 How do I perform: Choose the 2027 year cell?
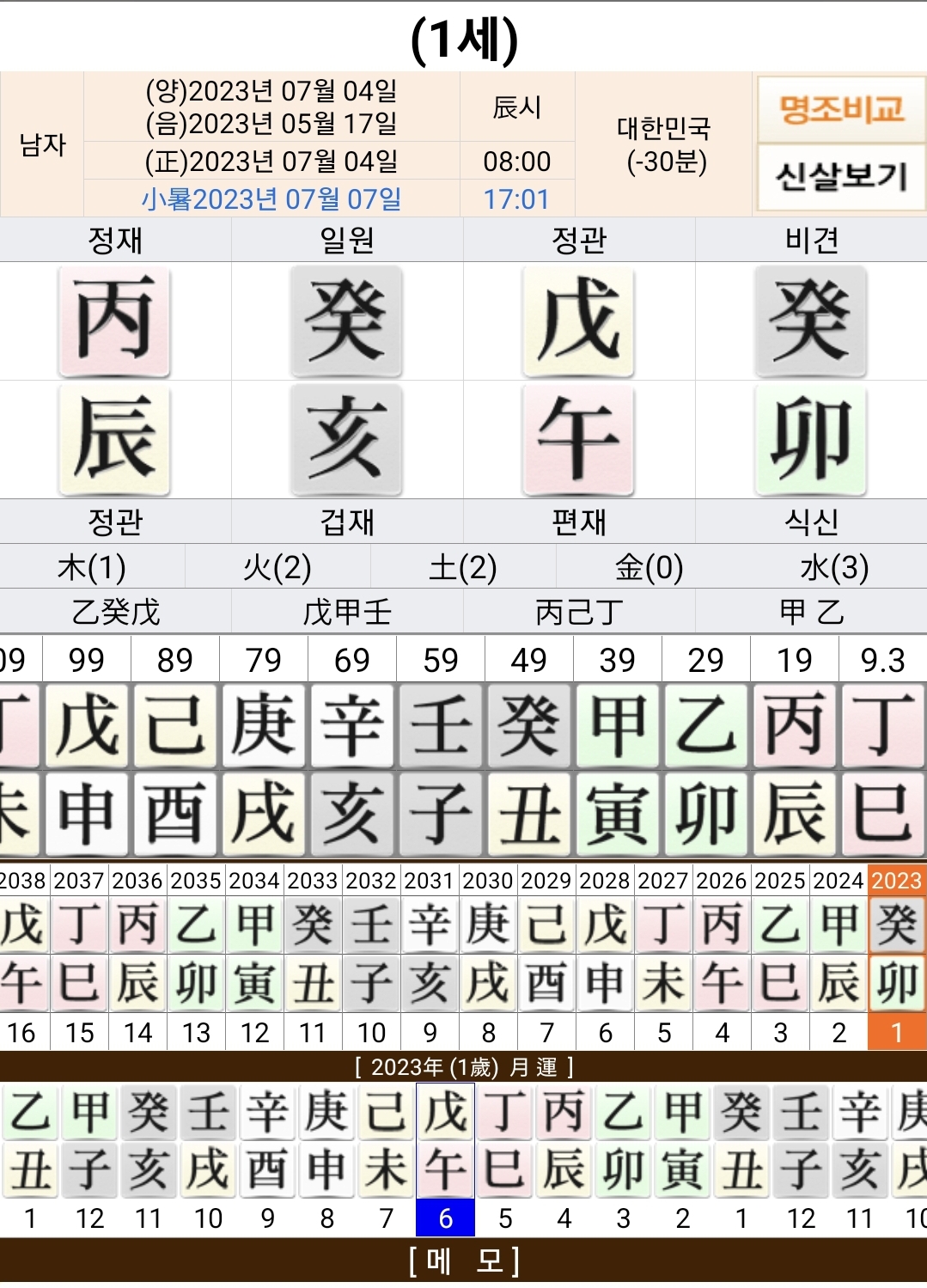click(663, 881)
